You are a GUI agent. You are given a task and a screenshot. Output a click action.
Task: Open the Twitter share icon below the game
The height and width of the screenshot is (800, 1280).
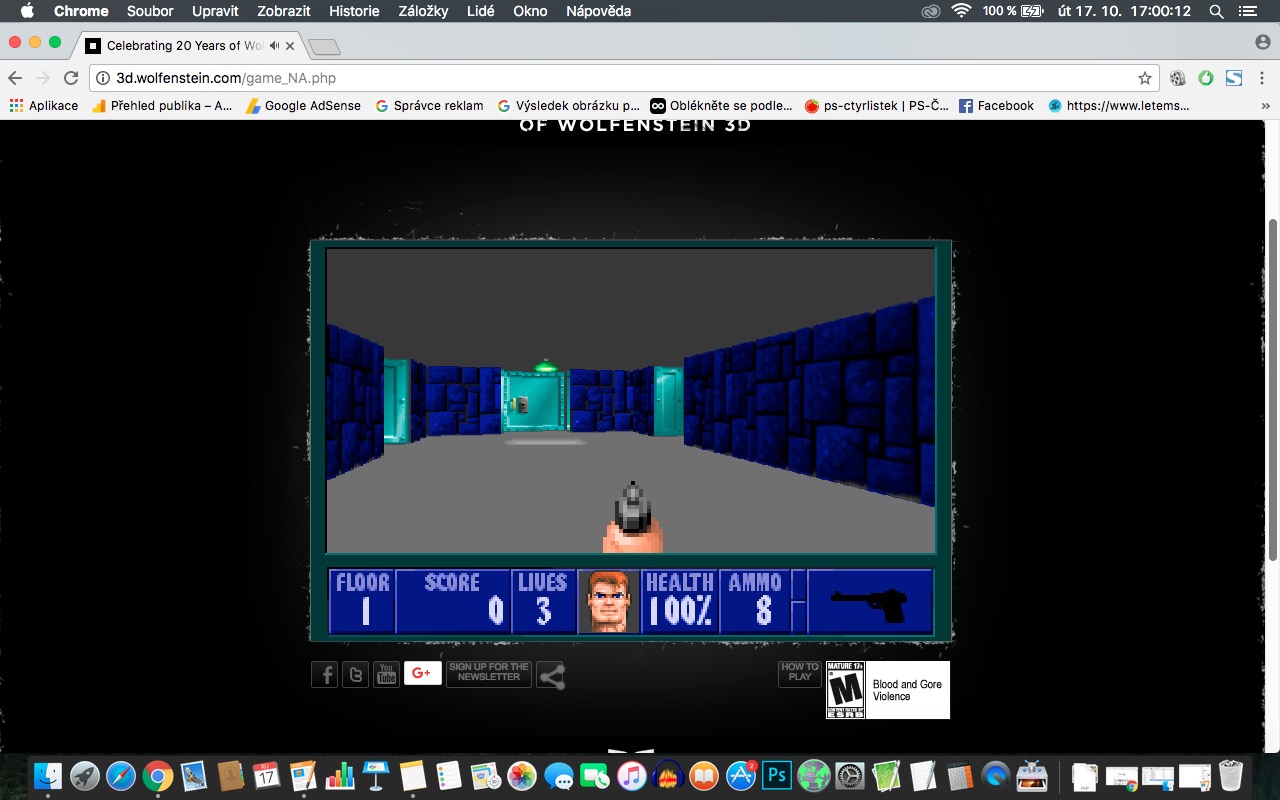355,675
